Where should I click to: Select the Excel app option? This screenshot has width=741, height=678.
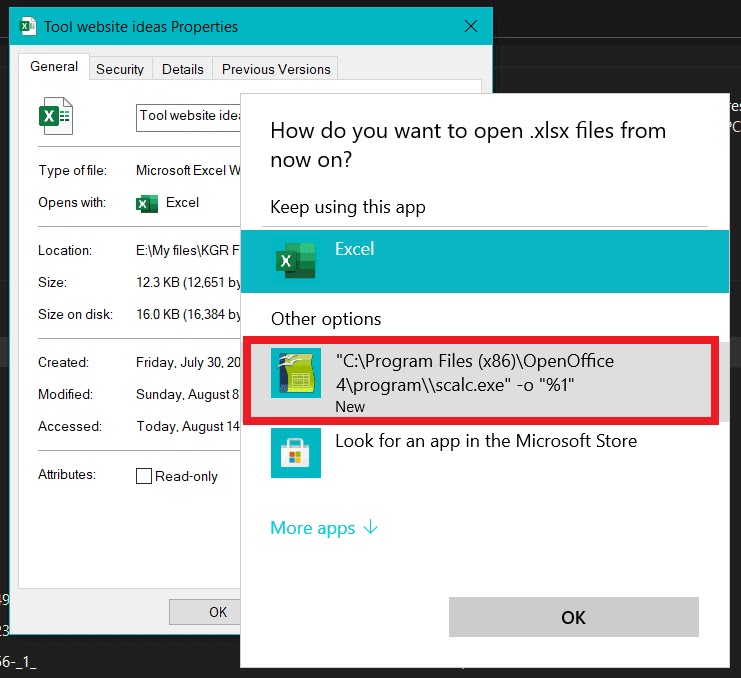tap(485, 261)
